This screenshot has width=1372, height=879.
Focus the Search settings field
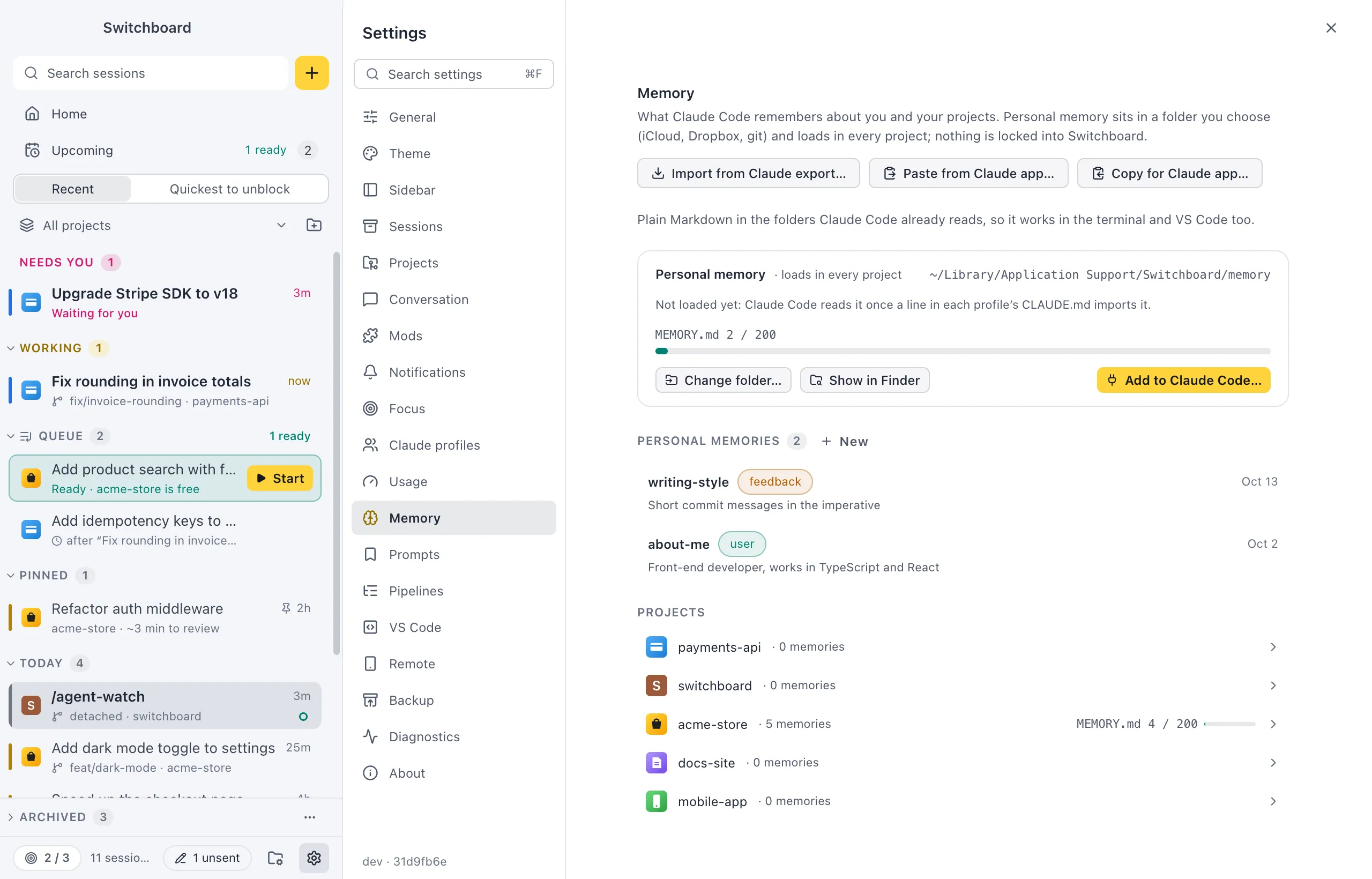coord(454,73)
